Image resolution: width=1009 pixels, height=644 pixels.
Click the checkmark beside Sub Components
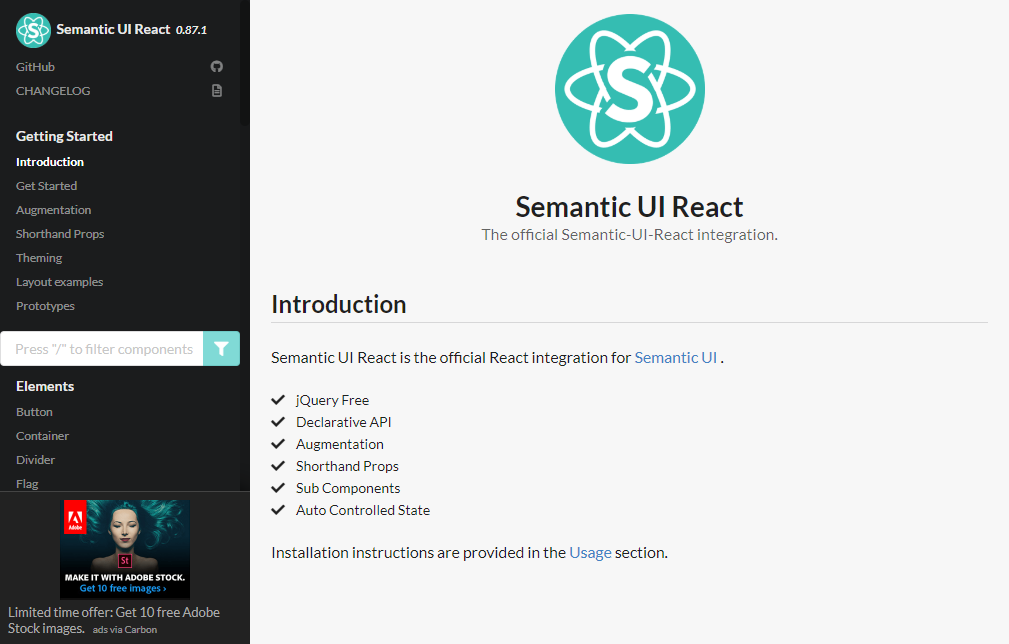pos(278,488)
